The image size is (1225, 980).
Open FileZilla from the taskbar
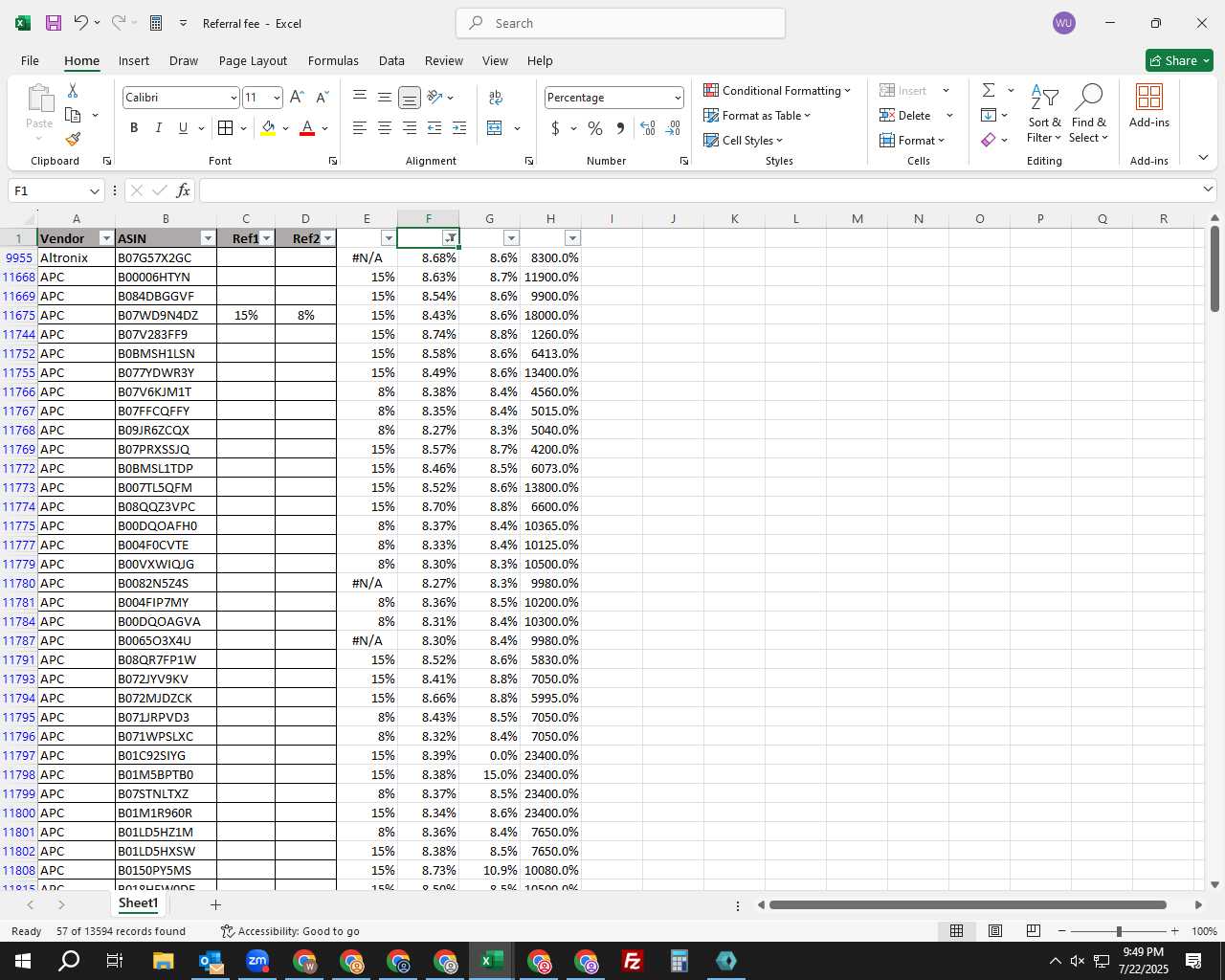632,961
